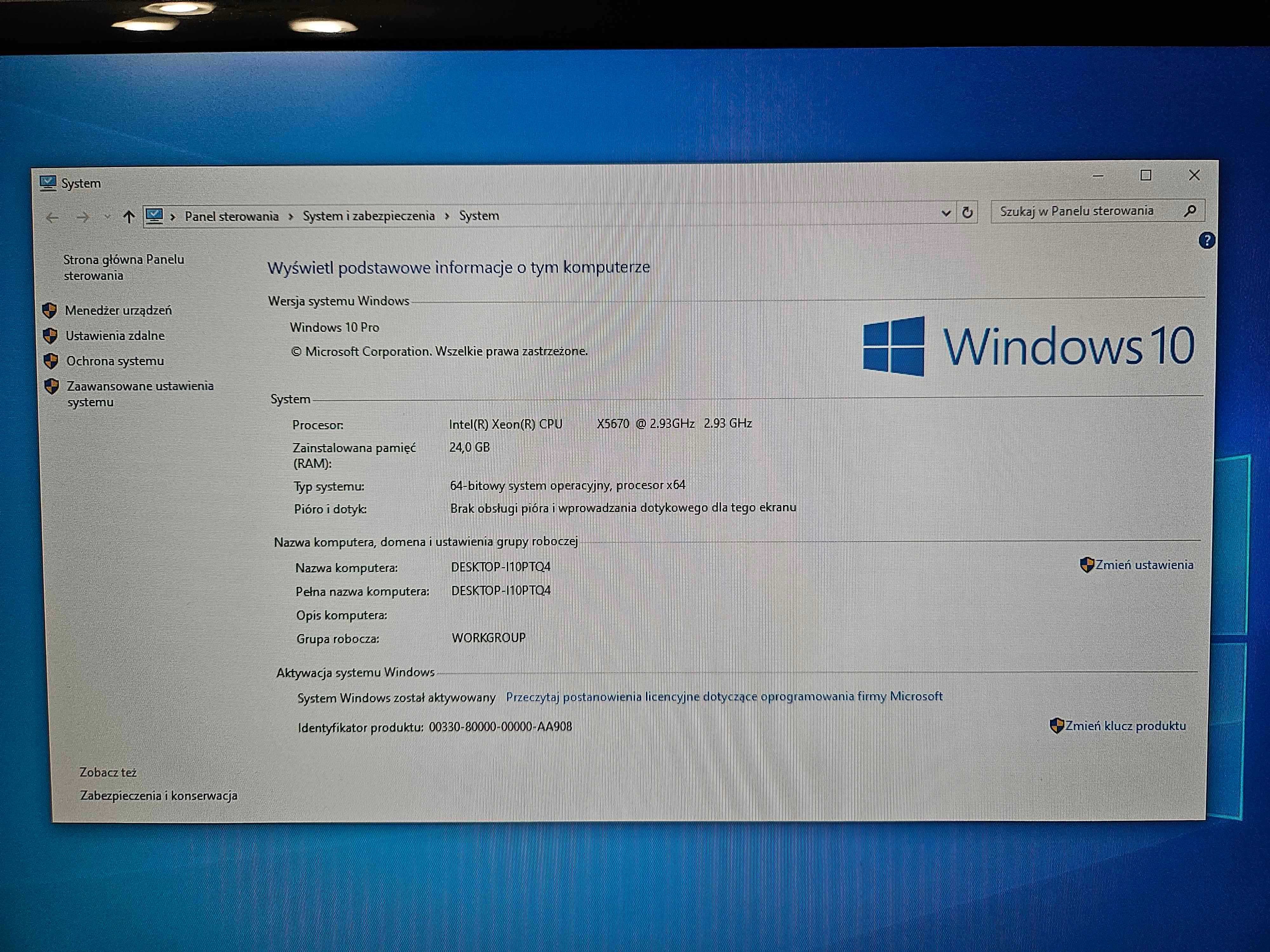Expand chevron after System i zabezpieczenia
Screen dimensions: 1270x952
[x=447, y=216]
